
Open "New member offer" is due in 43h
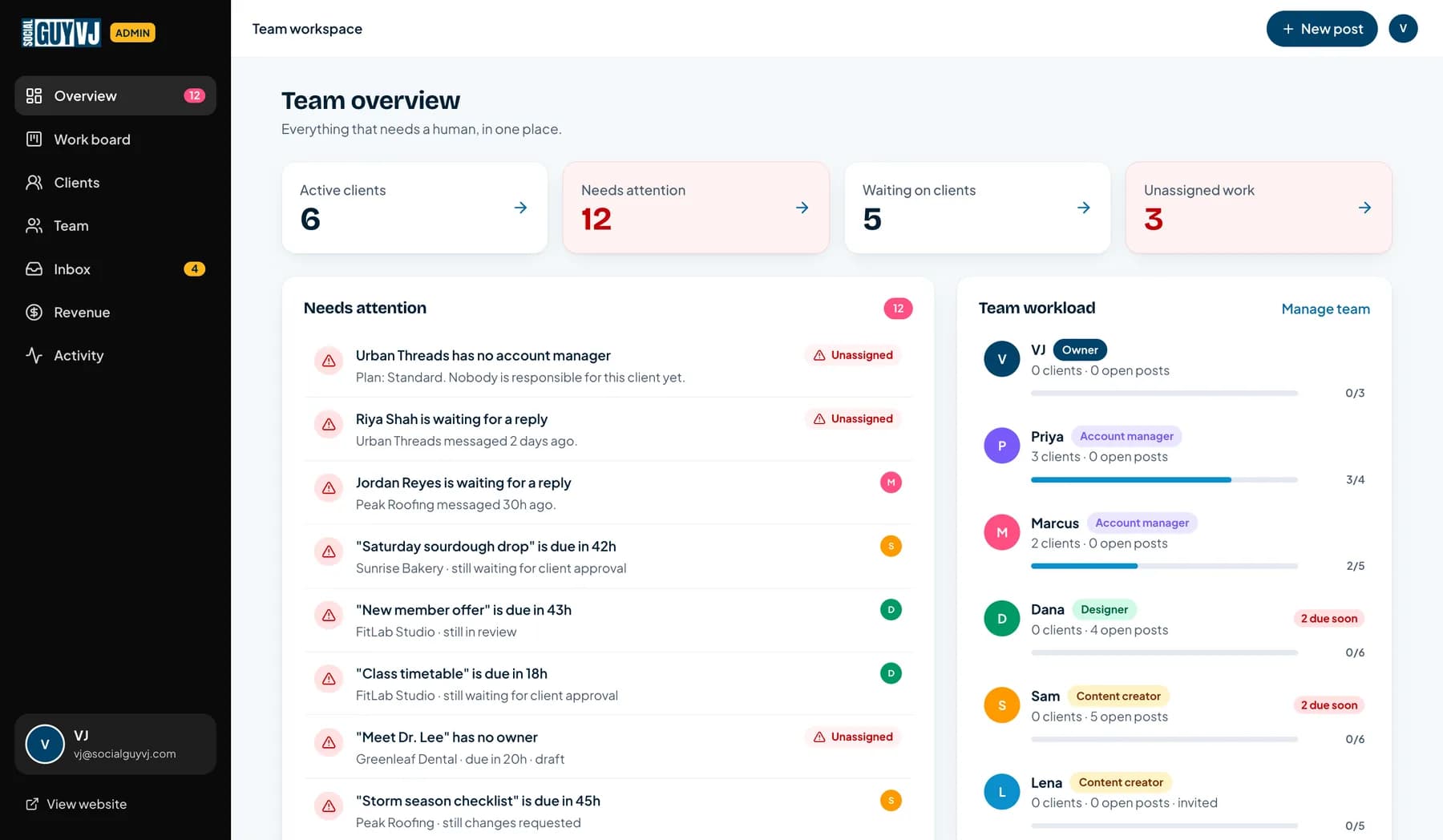coord(608,620)
